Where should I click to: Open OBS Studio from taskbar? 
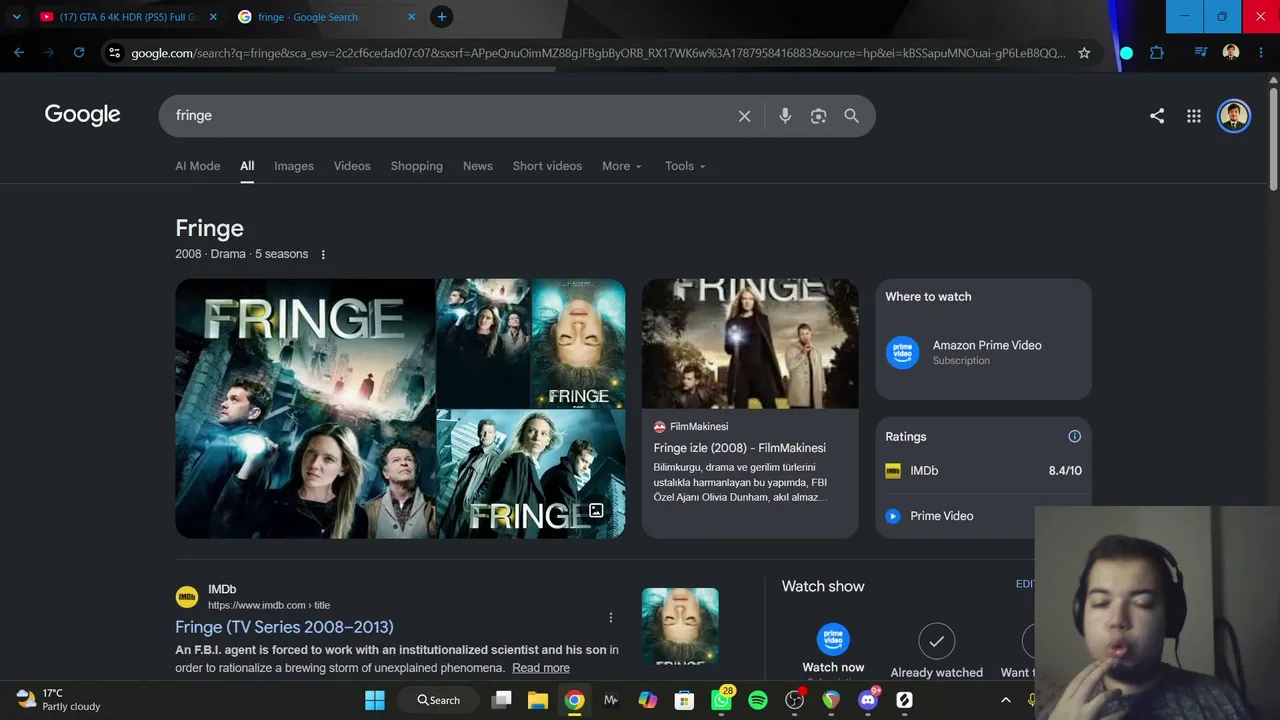794,700
